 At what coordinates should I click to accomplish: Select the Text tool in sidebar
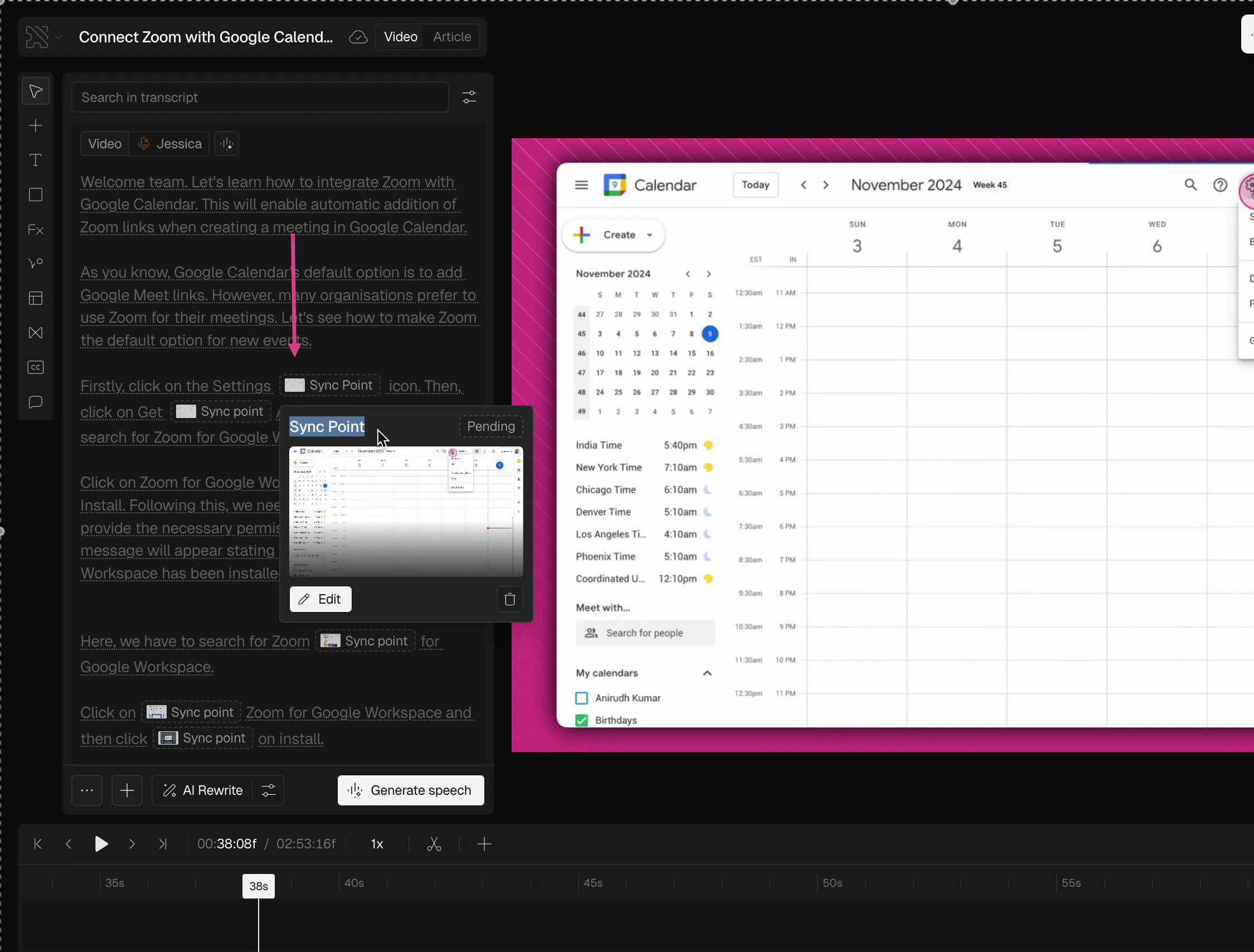(36, 161)
